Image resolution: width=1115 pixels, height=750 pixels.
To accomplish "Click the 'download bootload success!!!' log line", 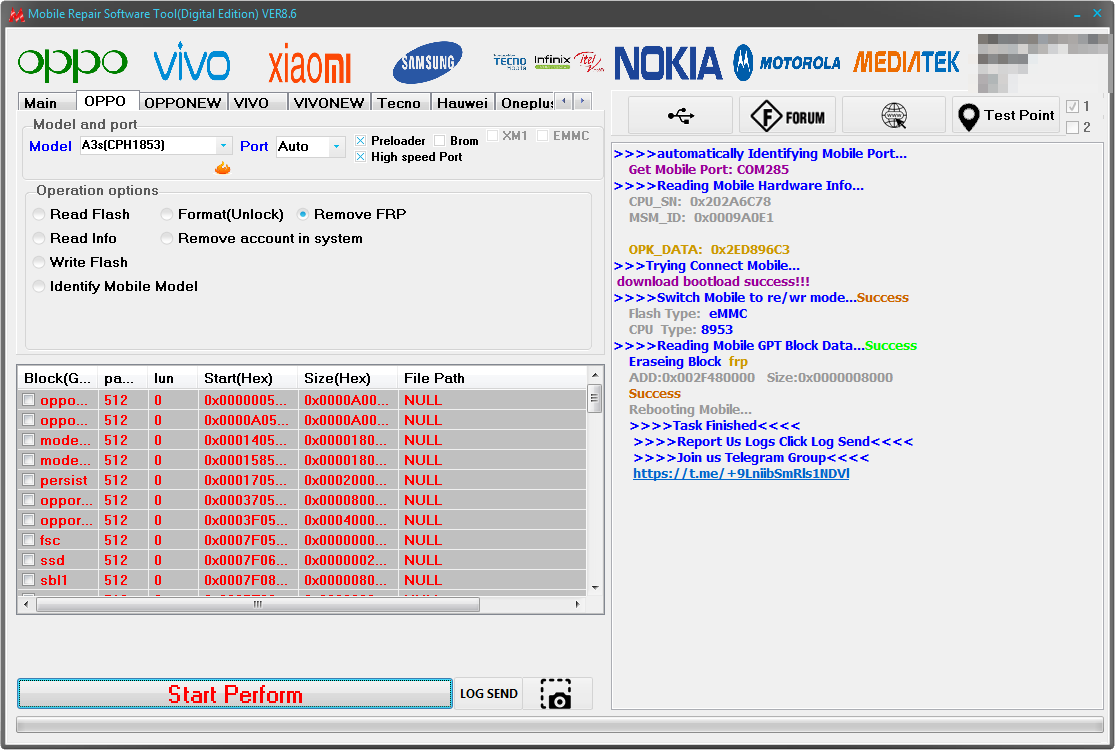I will click(713, 282).
